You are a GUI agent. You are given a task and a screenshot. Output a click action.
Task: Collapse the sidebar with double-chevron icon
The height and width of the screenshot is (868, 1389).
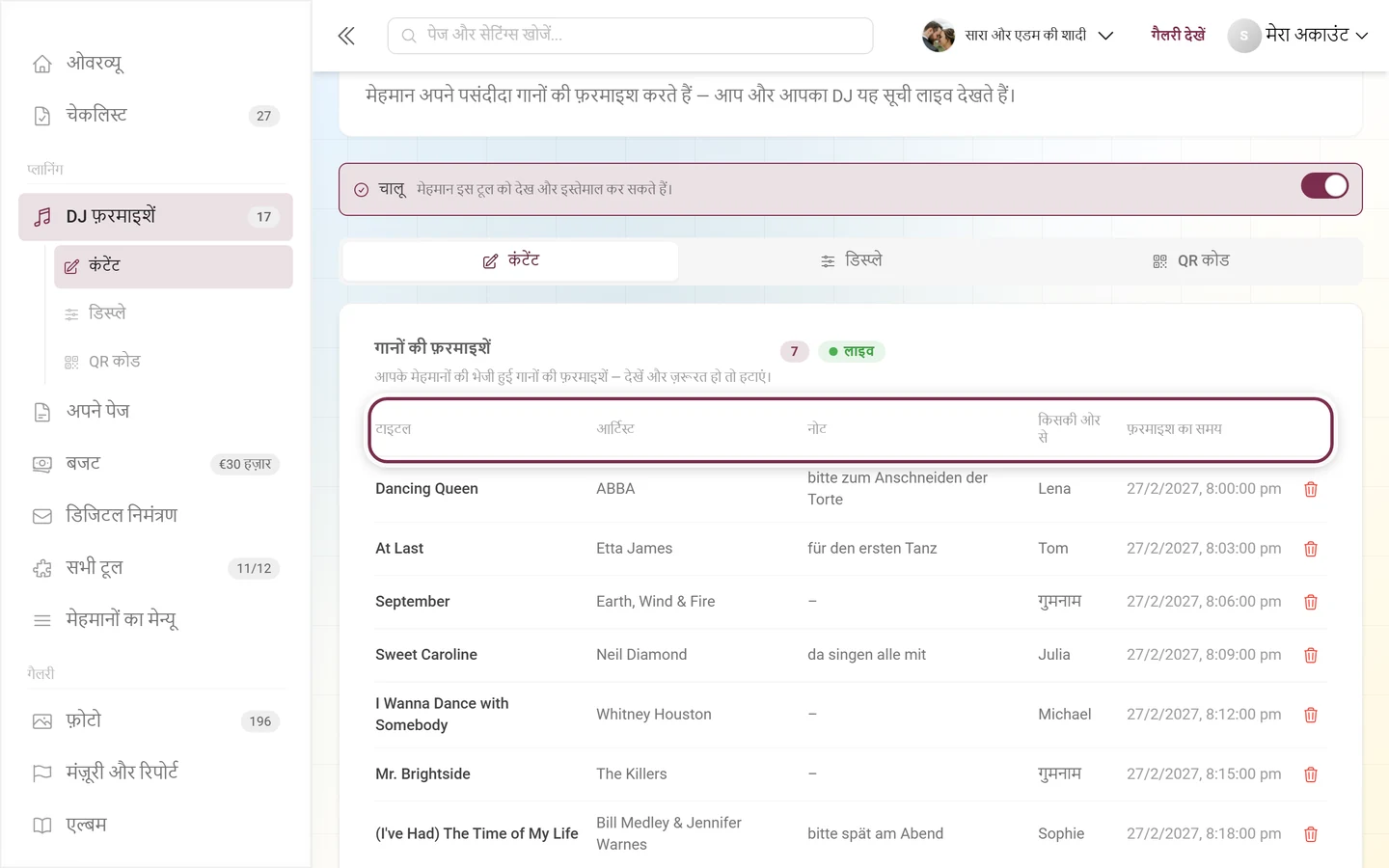point(346,36)
